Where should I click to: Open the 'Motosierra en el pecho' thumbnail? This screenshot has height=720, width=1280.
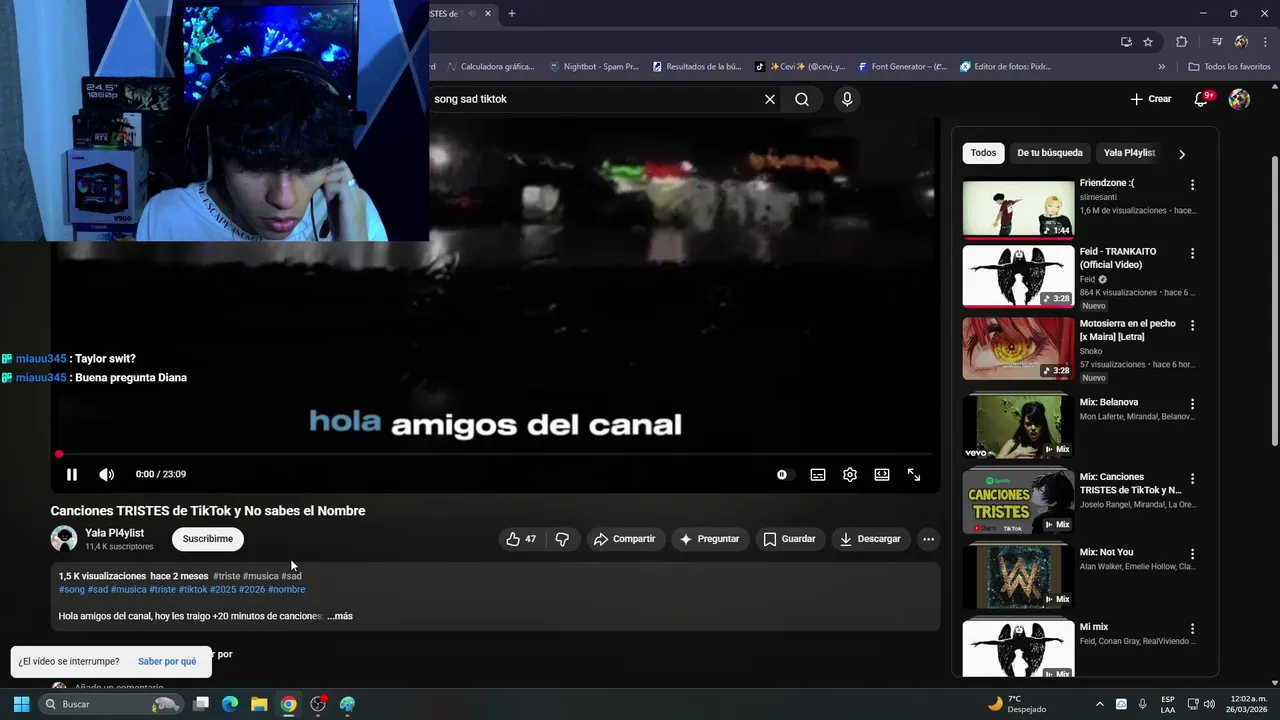click(1018, 348)
